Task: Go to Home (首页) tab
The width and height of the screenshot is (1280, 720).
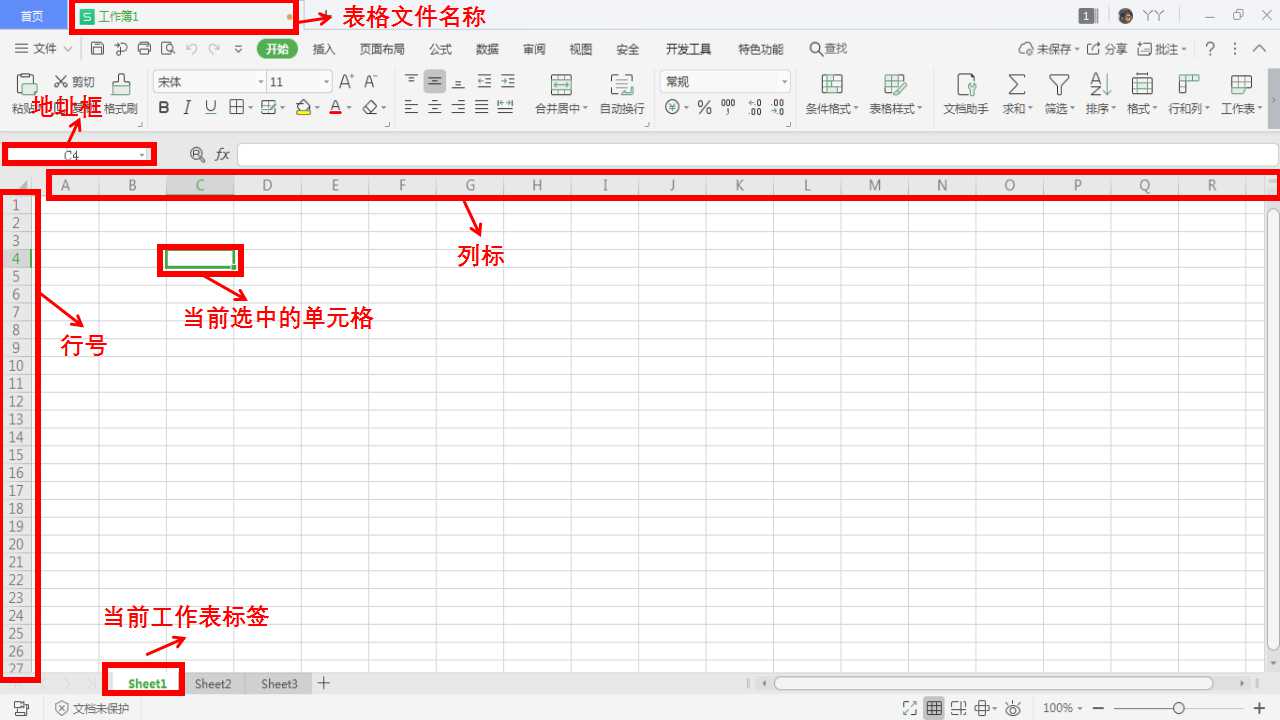Action: tap(32, 16)
